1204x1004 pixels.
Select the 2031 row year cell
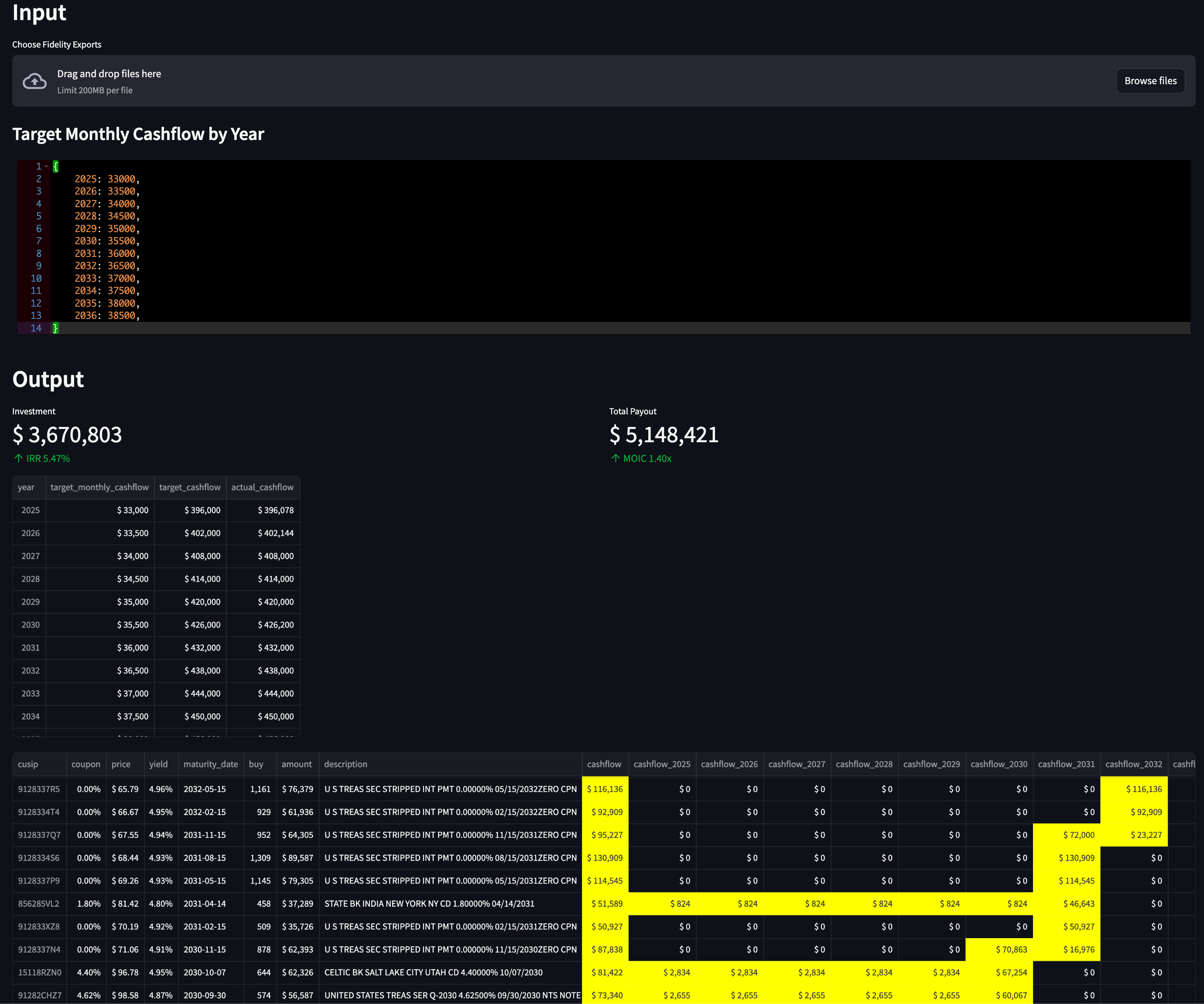click(x=29, y=648)
